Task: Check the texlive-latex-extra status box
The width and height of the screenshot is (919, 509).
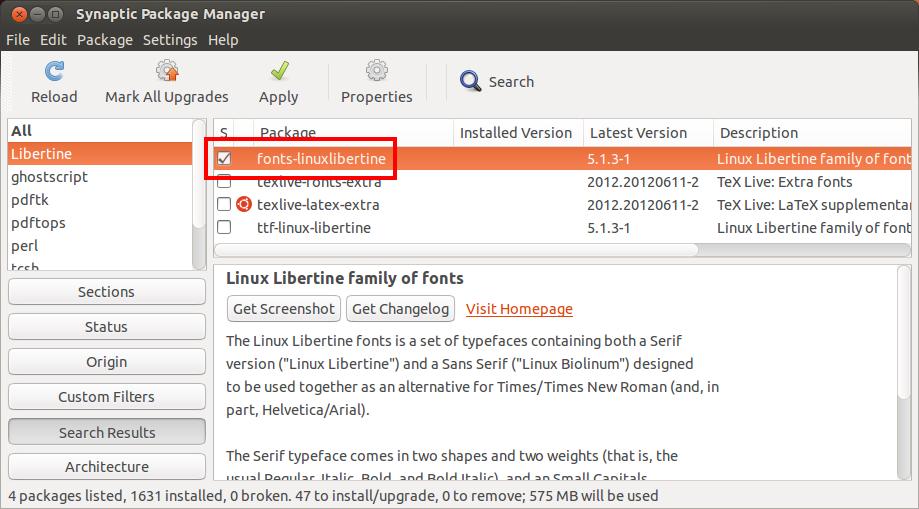Action: [x=225, y=205]
